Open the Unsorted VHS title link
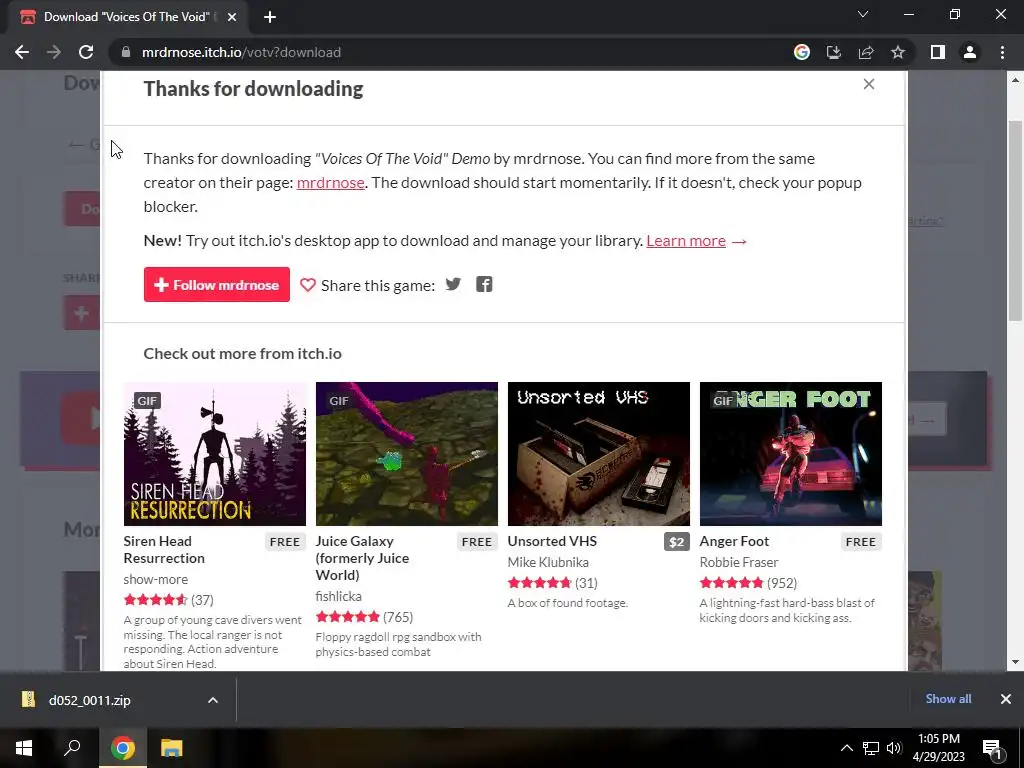 552,541
